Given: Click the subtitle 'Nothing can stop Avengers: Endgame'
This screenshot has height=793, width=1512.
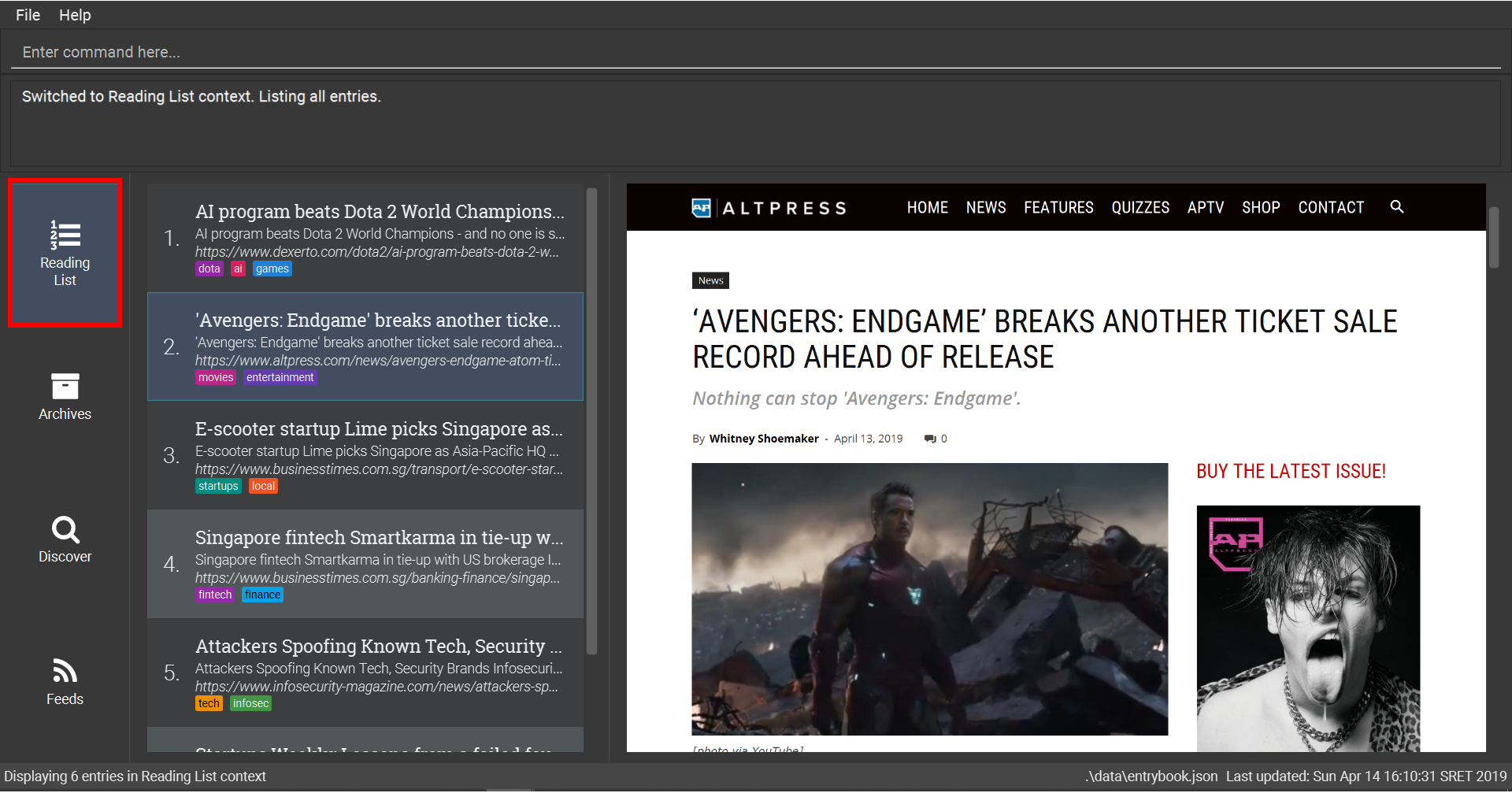Looking at the screenshot, I should point(856,398).
